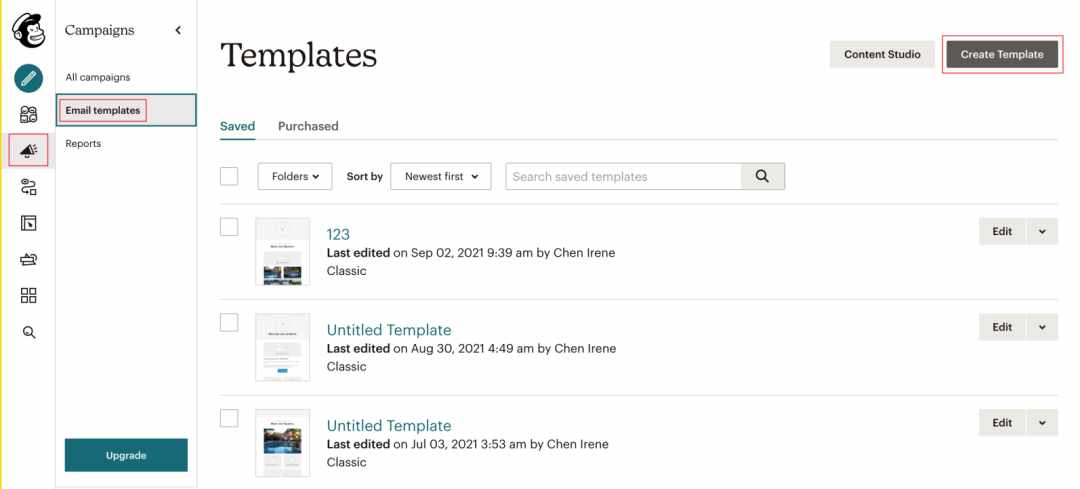Open the Audience icon in sidebar
Viewport: 1080px width, 489px height.
[28, 114]
